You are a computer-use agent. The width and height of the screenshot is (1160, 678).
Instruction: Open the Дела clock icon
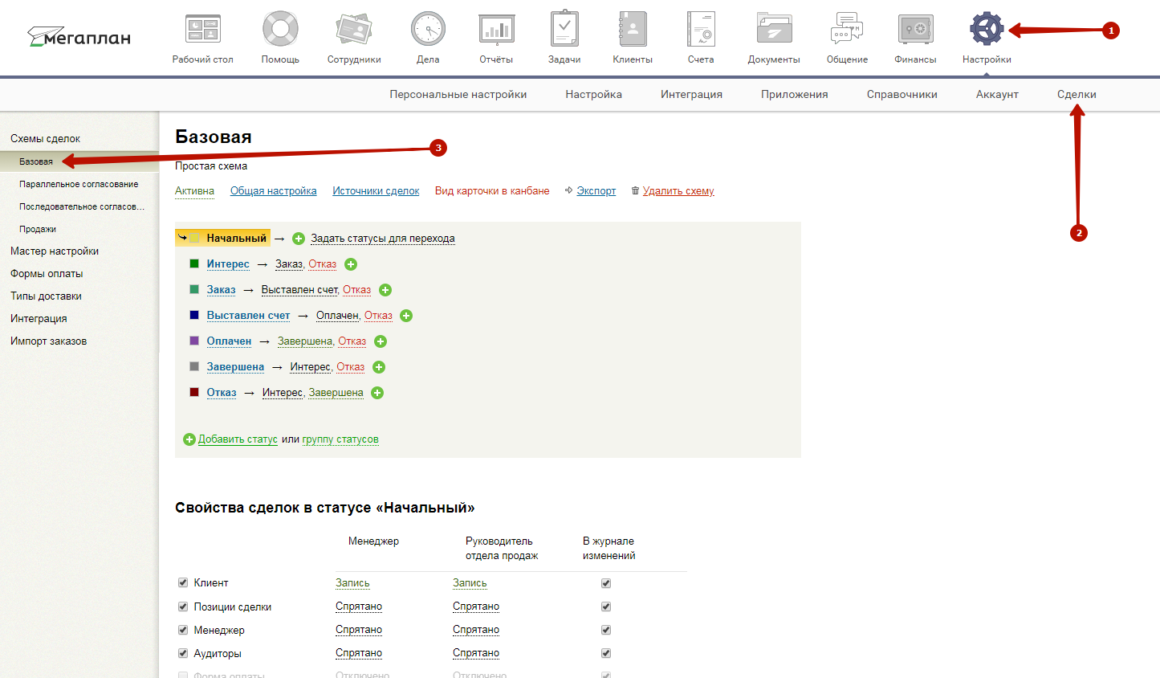coord(428,30)
